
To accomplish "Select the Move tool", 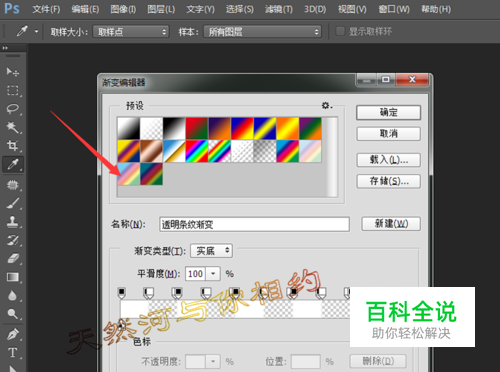I will click(13, 71).
